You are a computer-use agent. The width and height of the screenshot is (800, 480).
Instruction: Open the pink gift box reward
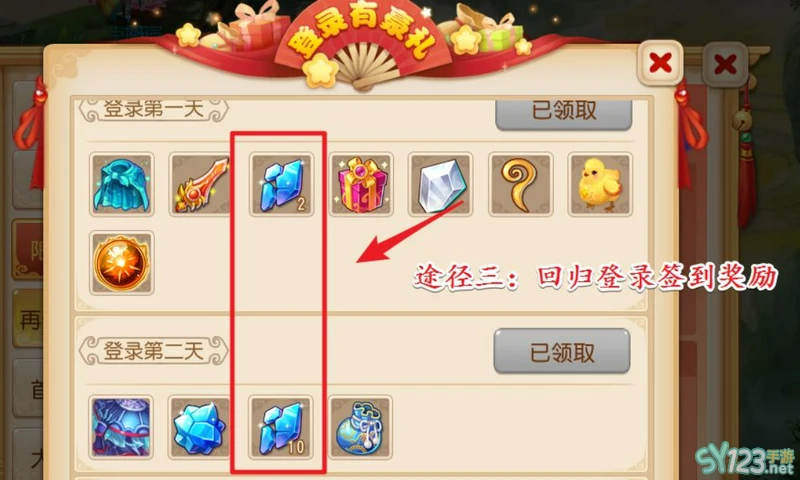tap(361, 185)
